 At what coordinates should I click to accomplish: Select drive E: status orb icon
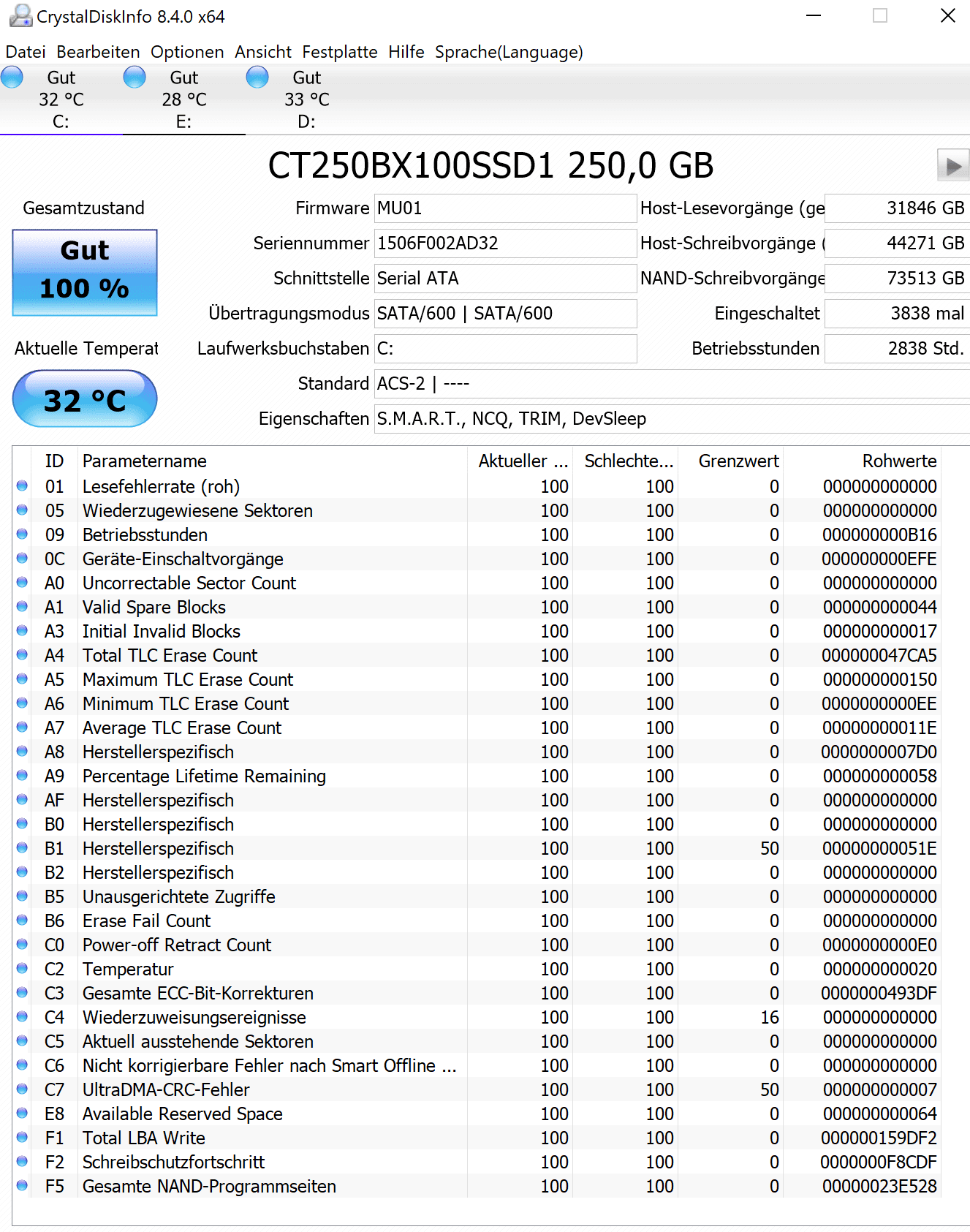pos(134,77)
